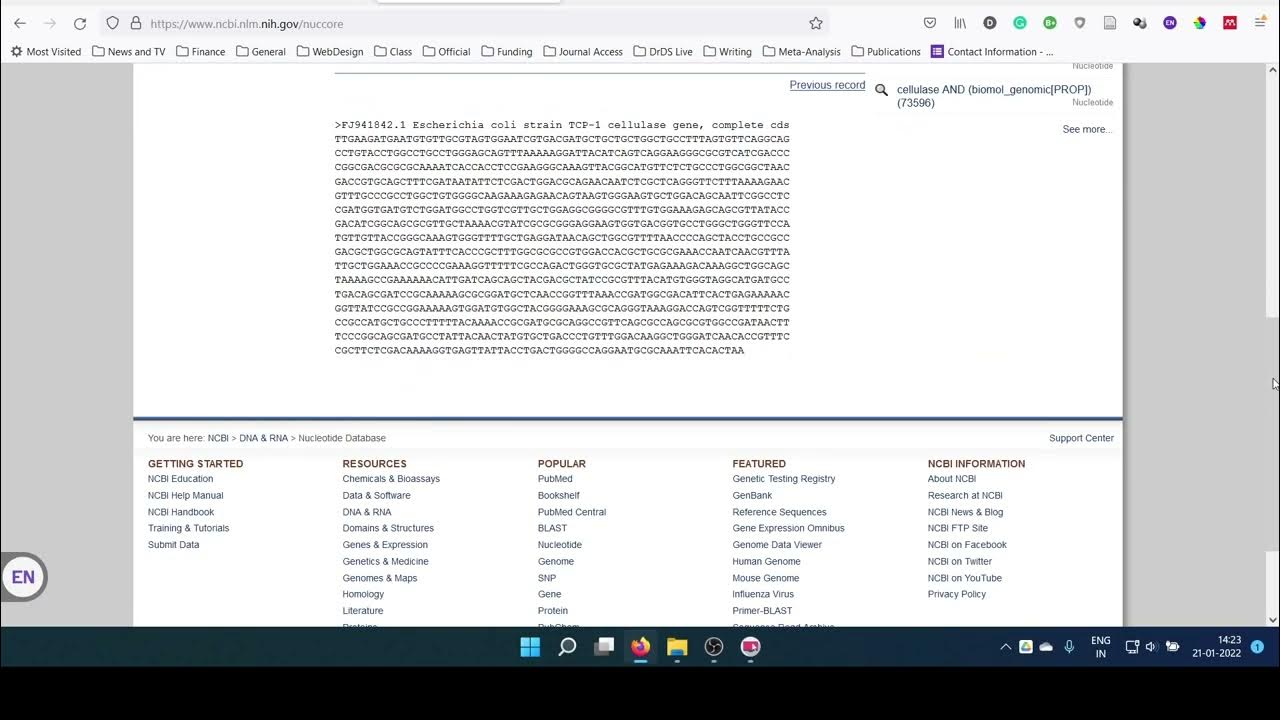Open the gray document extension icon
The height and width of the screenshot is (720, 1280).
click(1110, 23)
